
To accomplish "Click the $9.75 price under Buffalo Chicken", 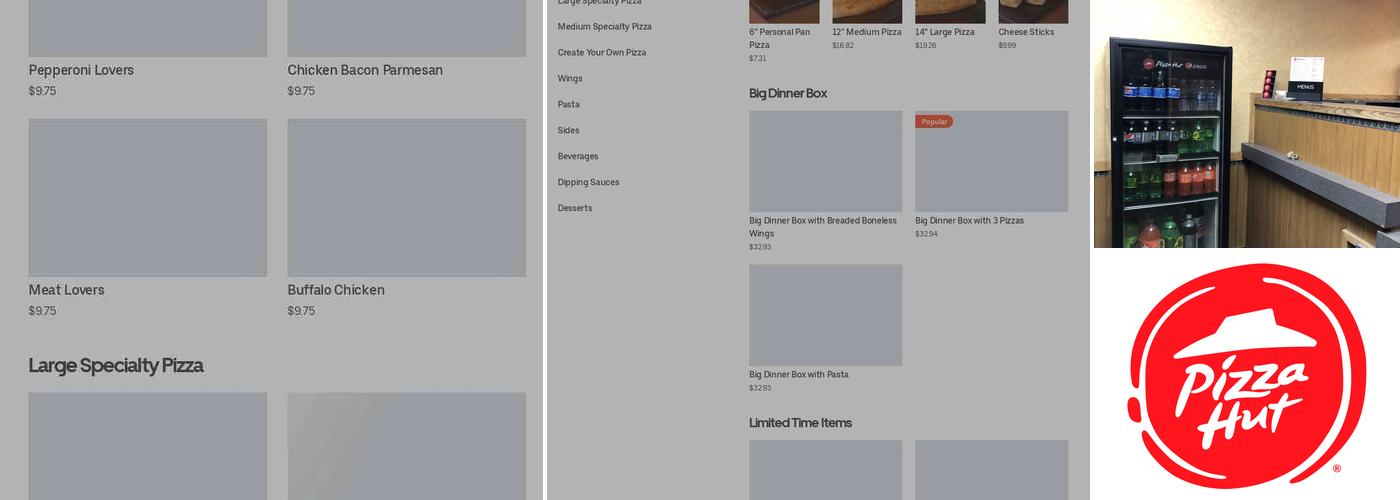I will pos(302,311).
